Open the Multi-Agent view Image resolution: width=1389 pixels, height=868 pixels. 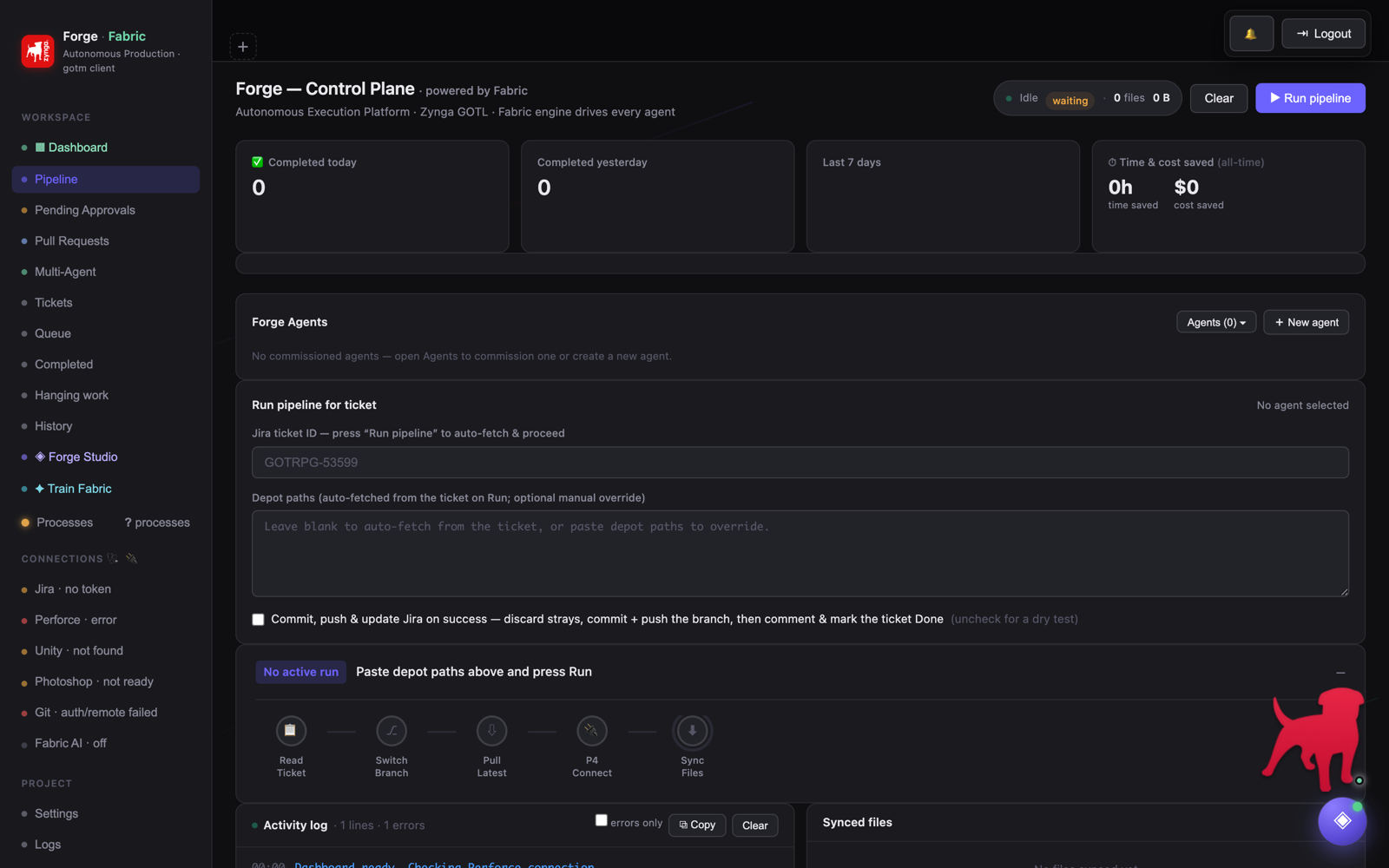tap(106, 272)
